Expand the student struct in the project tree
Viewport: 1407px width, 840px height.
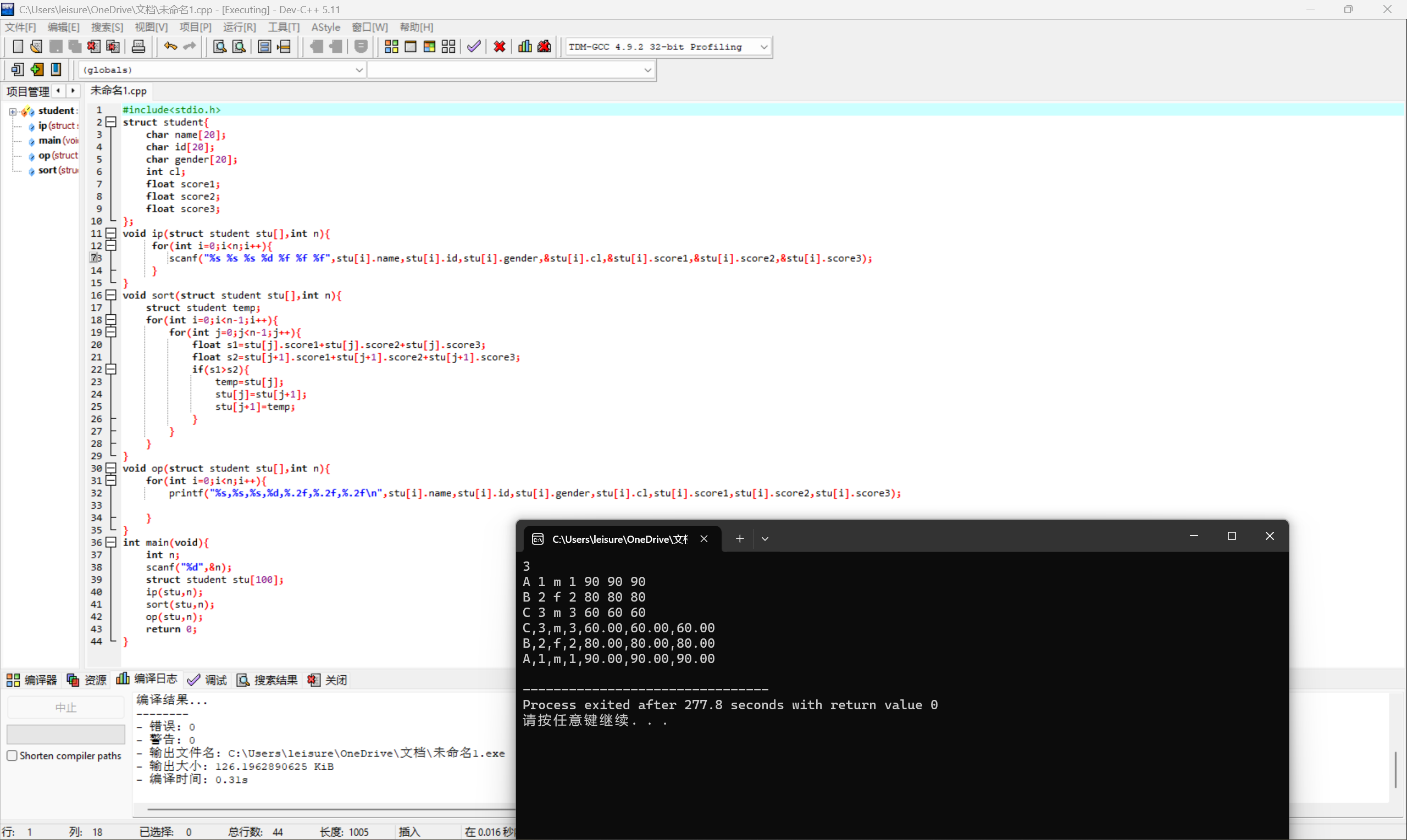pos(13,111)
